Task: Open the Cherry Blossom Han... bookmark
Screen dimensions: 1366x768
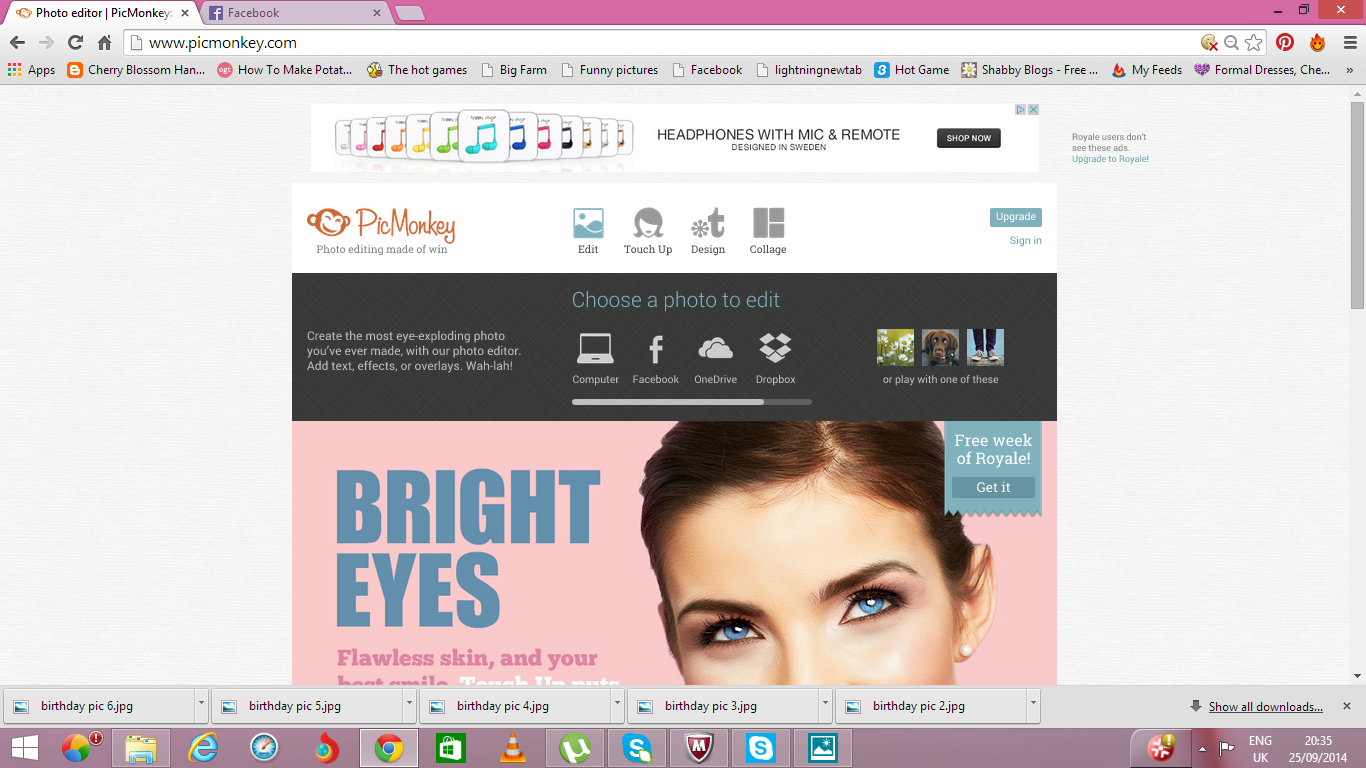Action: [x=136, y=70]
